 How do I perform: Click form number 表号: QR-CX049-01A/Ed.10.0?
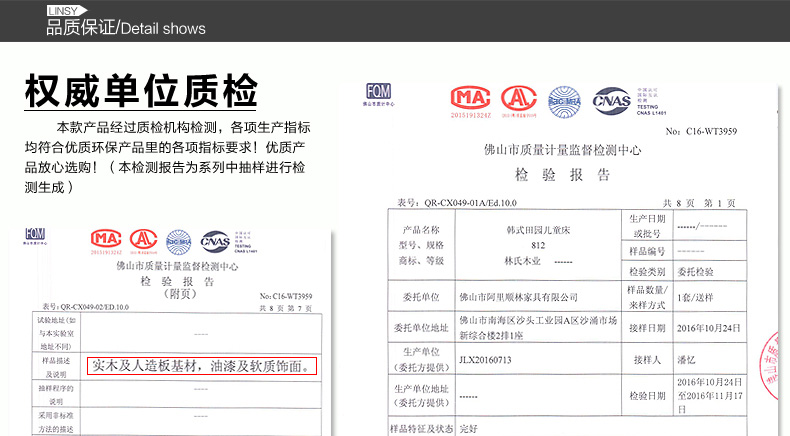[457, 203]
